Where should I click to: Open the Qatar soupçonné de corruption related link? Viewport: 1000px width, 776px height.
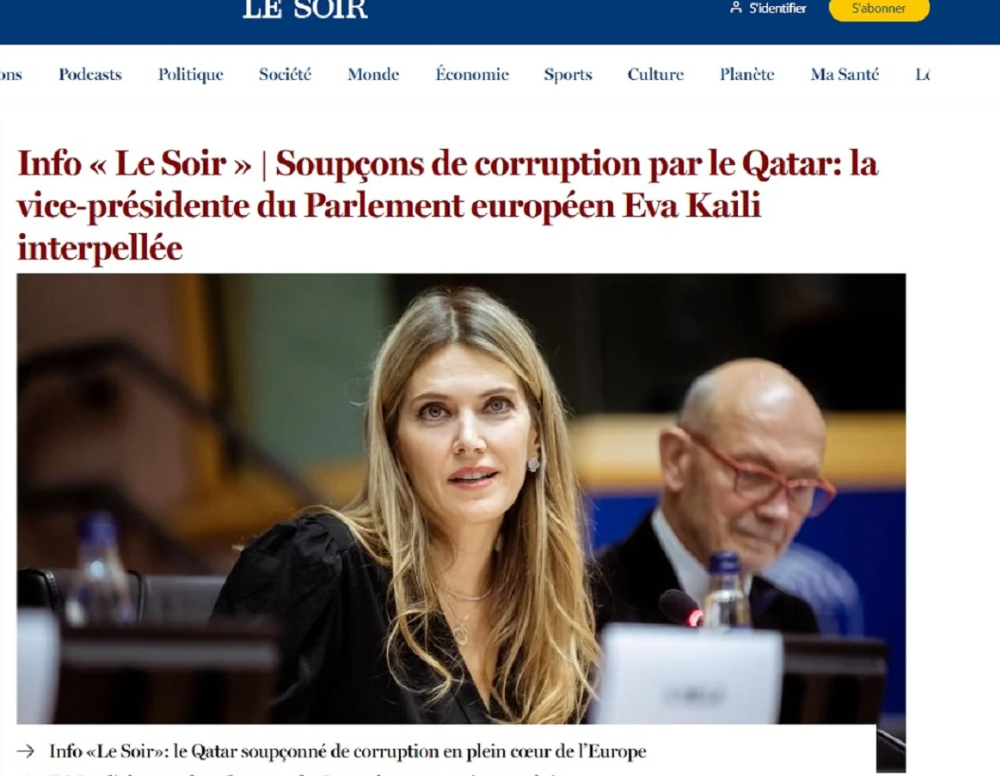click(x=348, y=751)
